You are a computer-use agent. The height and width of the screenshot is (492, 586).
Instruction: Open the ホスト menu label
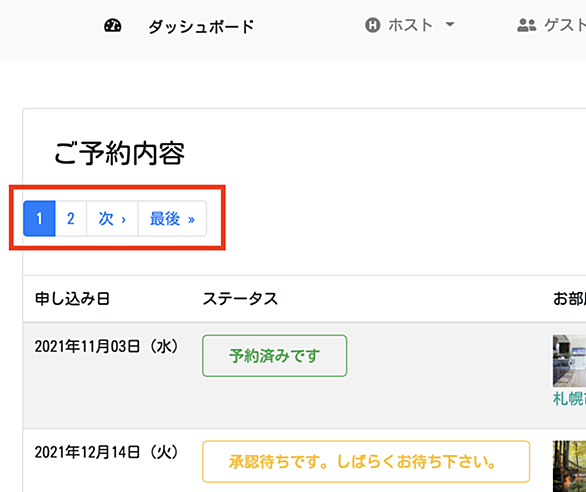[410, 25]
